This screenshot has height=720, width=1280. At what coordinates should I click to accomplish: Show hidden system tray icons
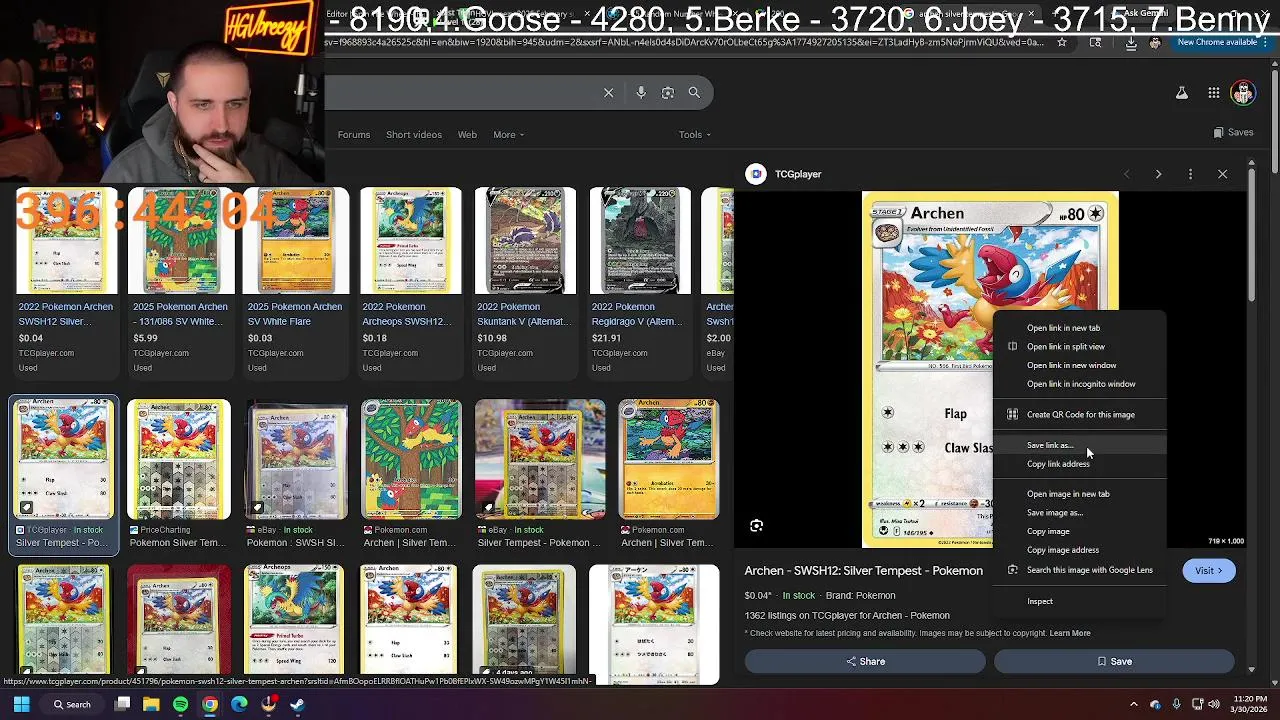tap(1133, 704)
